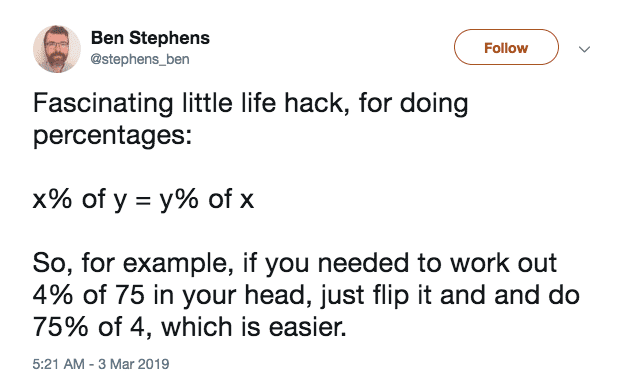625x385 pixels.
Task: Click the Follow button
Action: [x=506, y=47]
